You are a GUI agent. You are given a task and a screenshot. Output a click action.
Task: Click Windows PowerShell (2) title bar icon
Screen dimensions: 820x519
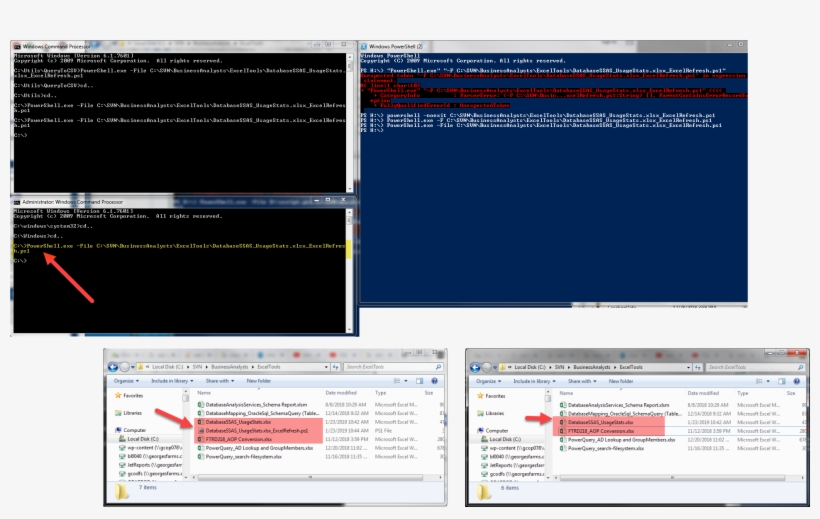364,47
